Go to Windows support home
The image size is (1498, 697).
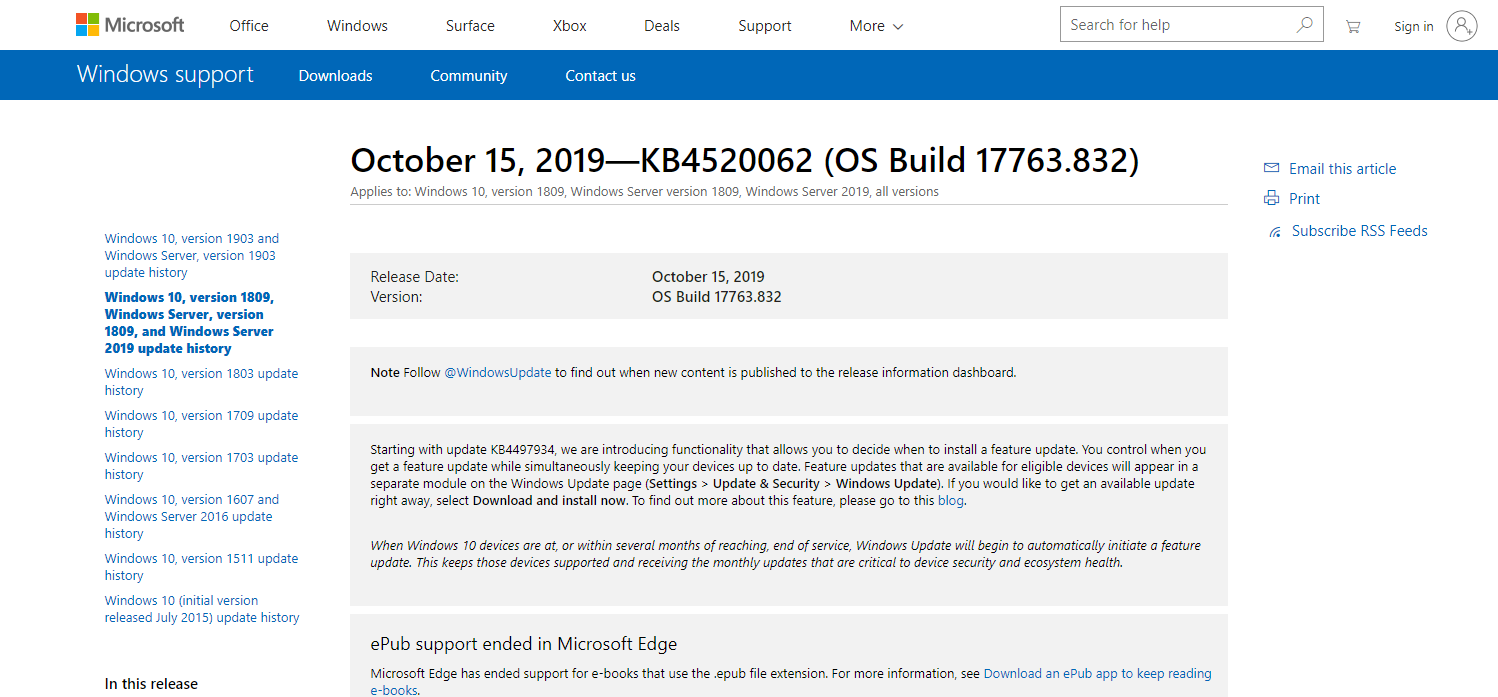click(x=165, y=75)
